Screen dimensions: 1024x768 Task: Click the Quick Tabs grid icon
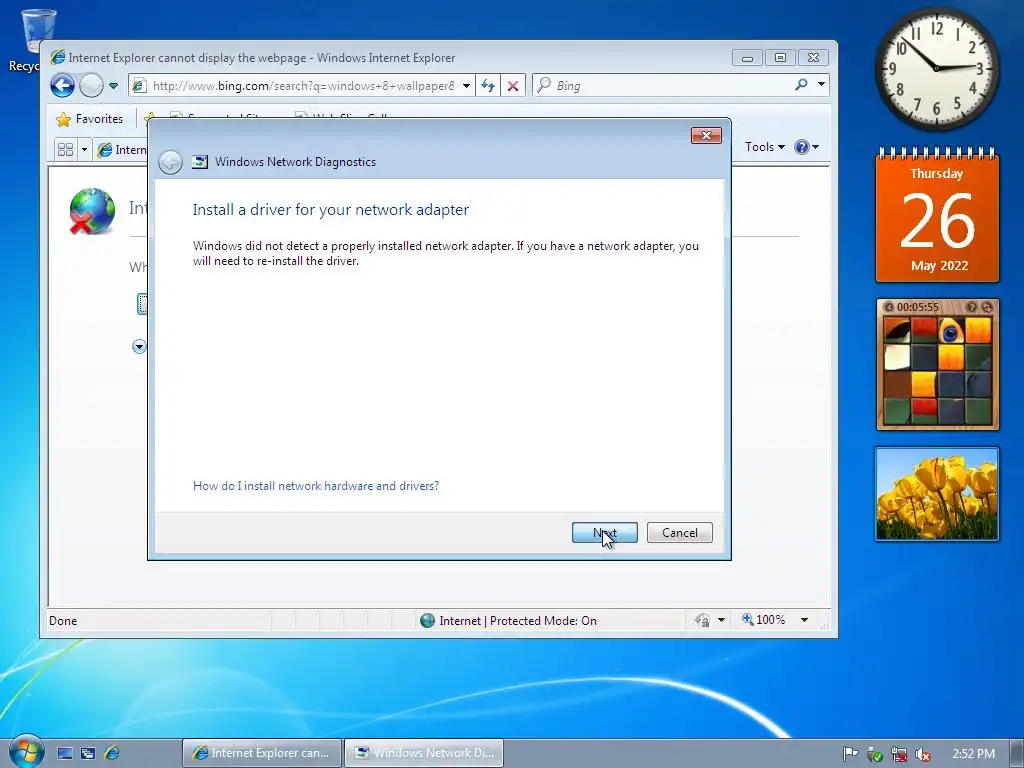click(x=65, y=150)
